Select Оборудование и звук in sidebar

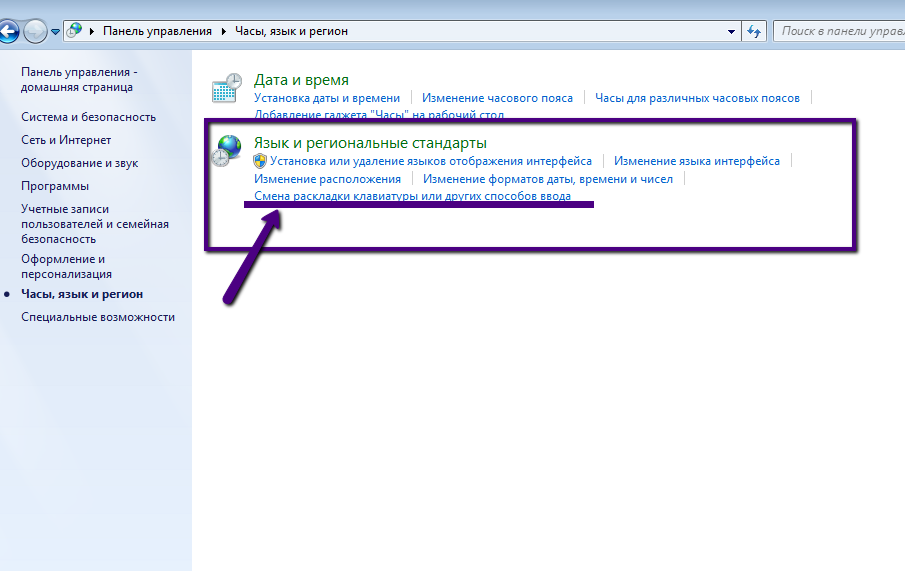pyautogui.click(x=80, y=163)
